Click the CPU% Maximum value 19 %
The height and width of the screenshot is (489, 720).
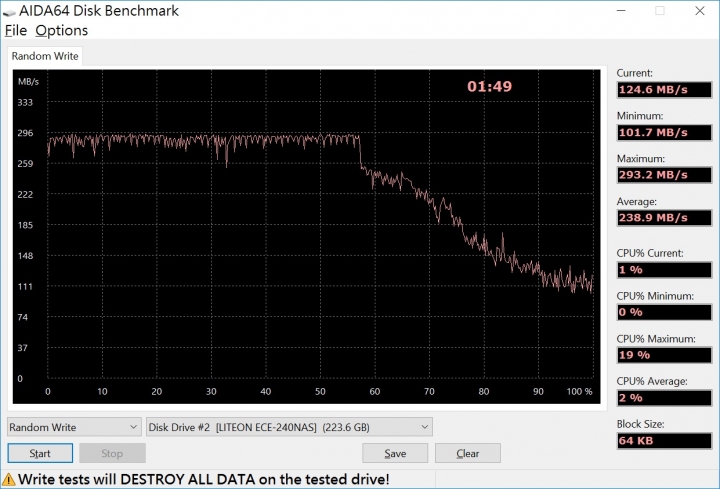click(x=664, y=355)
